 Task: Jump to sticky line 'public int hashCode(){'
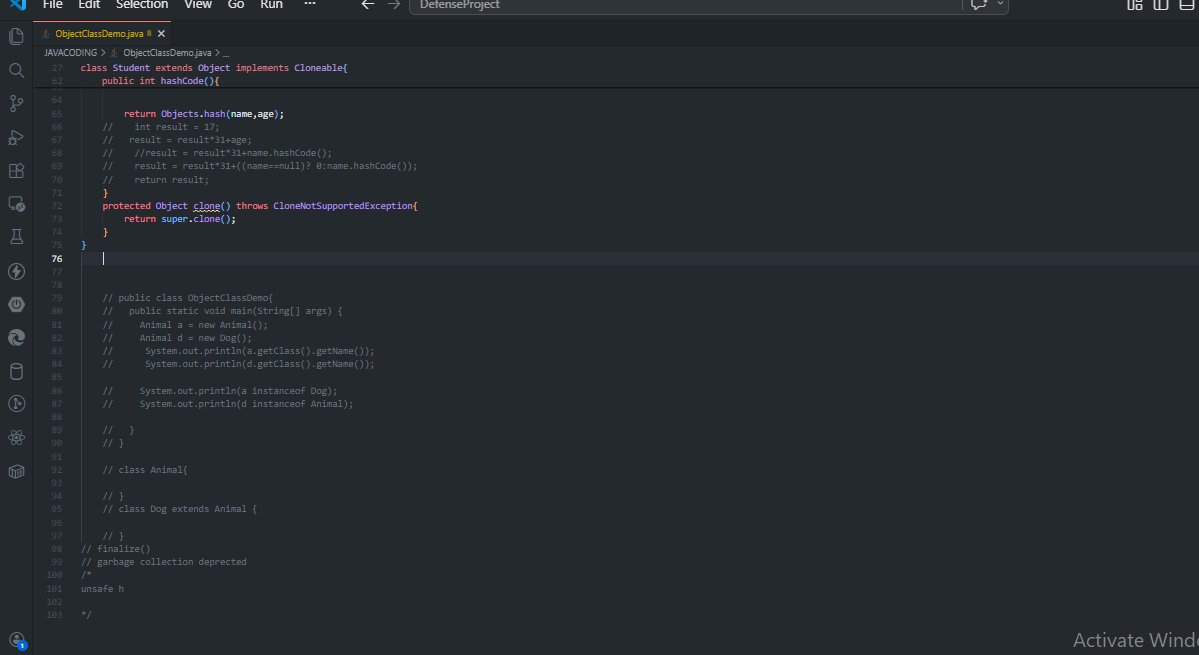coord(161,81)
